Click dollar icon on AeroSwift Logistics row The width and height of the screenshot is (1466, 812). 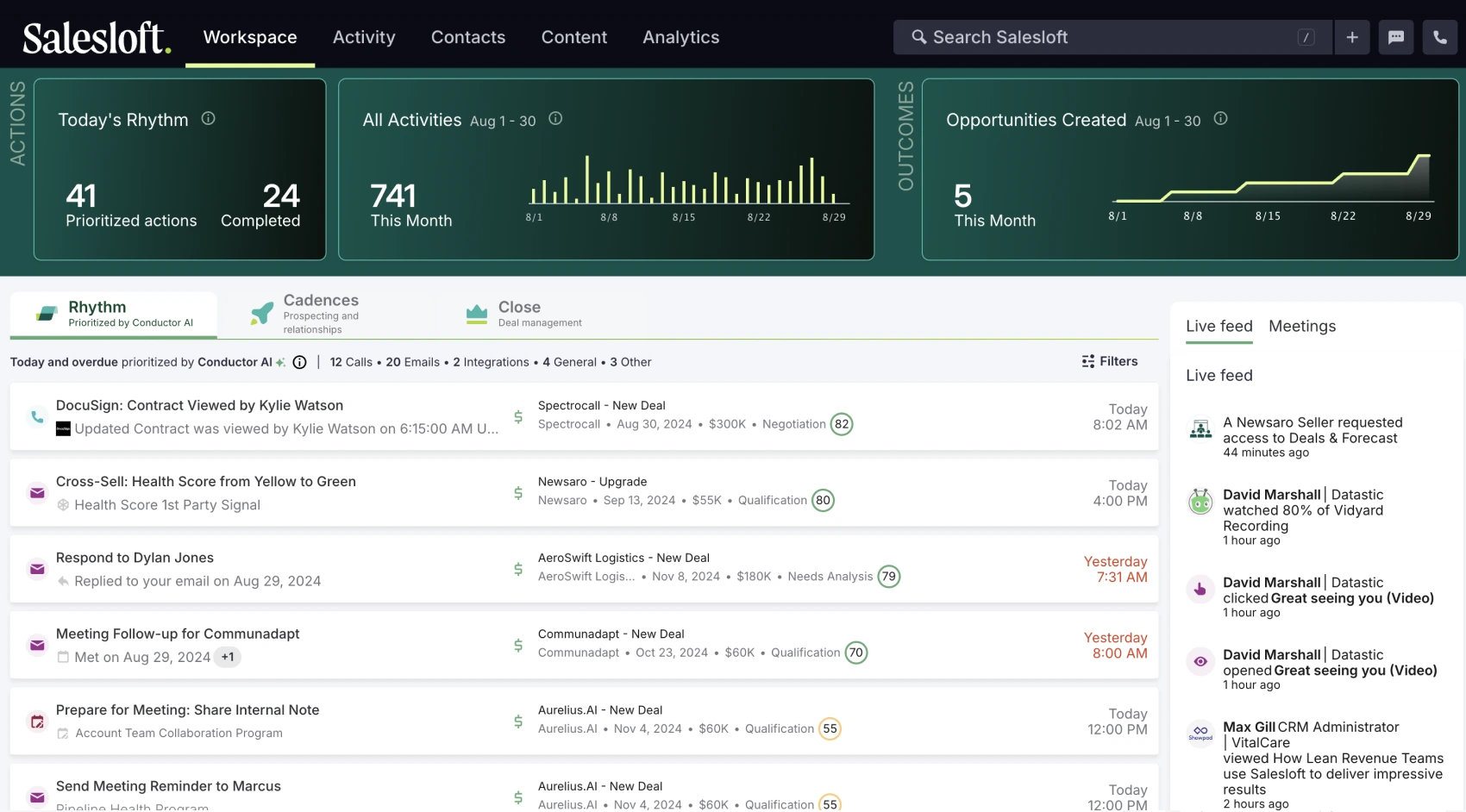point(518,569)
